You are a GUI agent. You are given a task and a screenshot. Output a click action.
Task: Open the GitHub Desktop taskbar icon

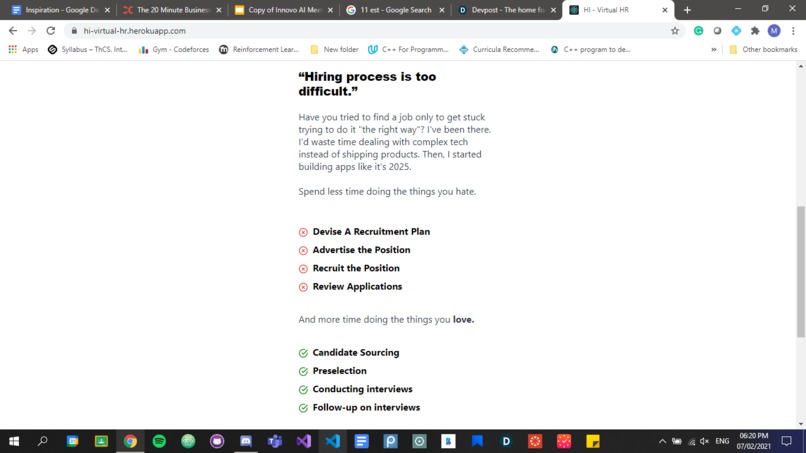click(x=217, y=441)
